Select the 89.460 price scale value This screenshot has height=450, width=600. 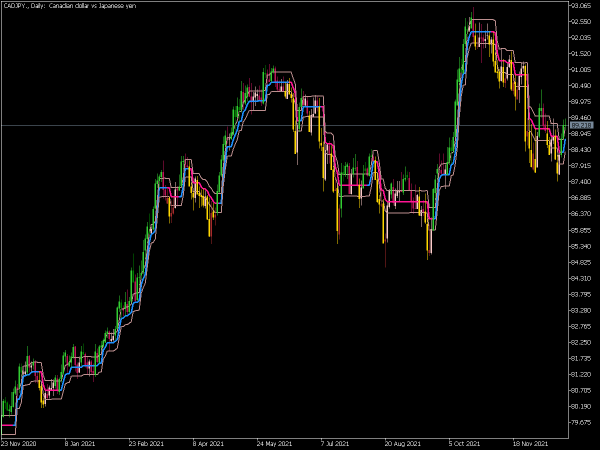click(580, 118)
